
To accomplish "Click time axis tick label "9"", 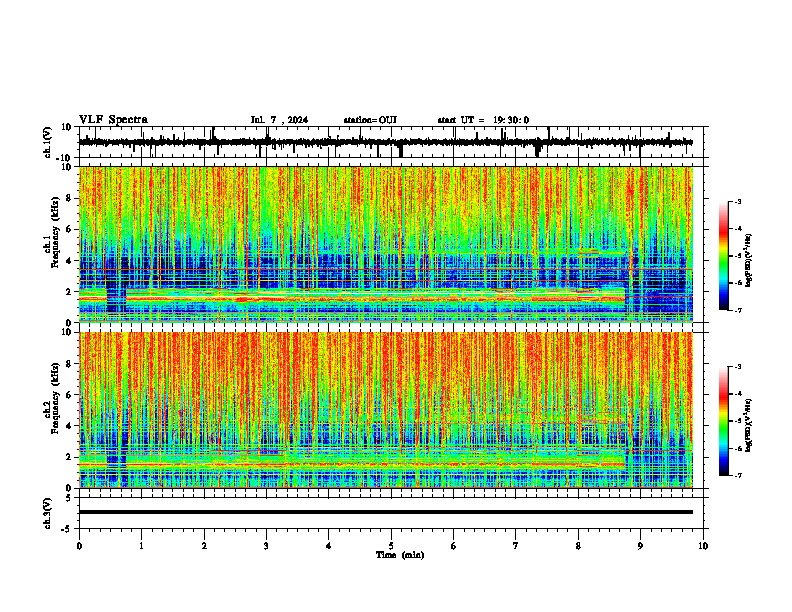I will 640,546.
